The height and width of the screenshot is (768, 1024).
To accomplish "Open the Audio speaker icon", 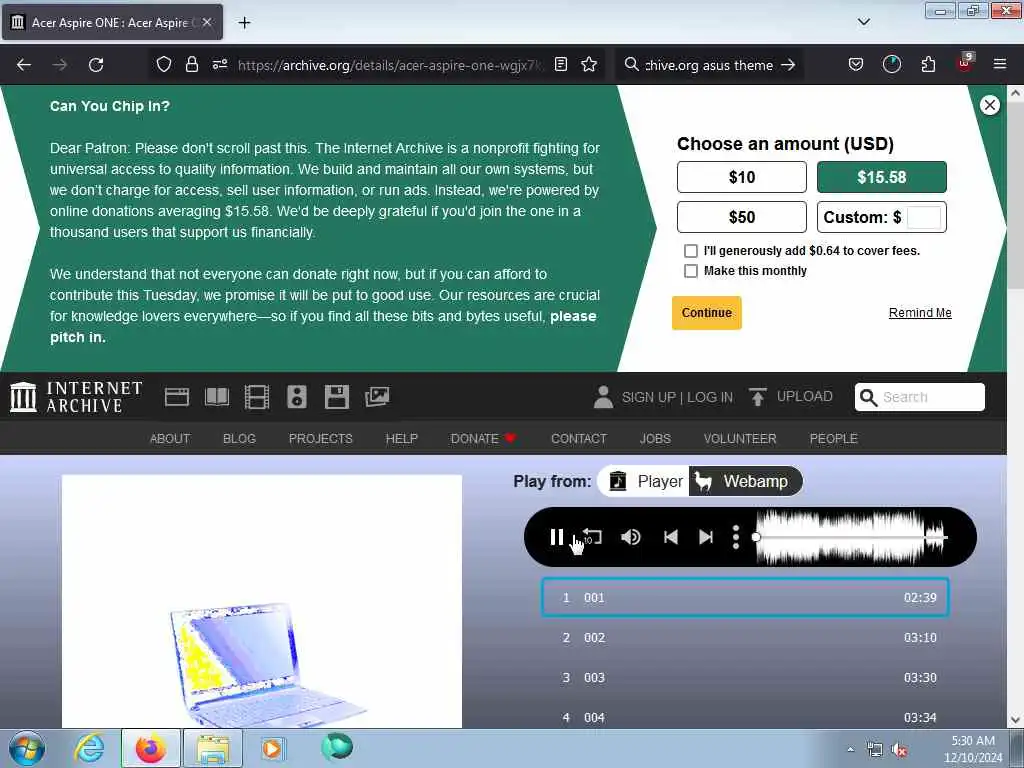I will click(296, 397).
